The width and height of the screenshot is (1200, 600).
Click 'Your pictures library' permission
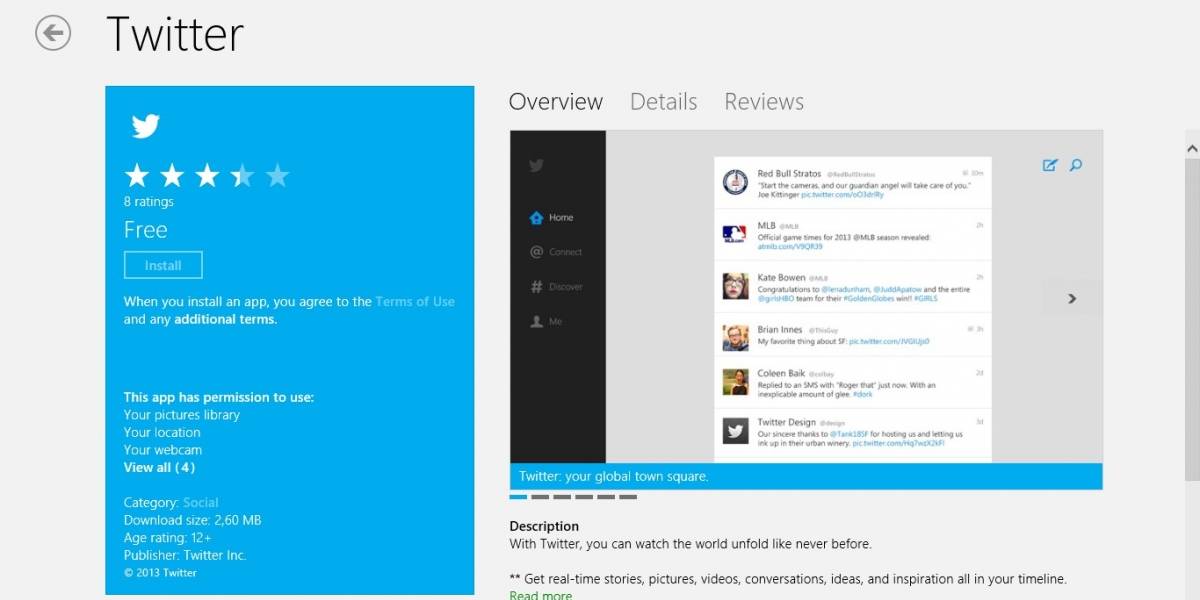182,414
